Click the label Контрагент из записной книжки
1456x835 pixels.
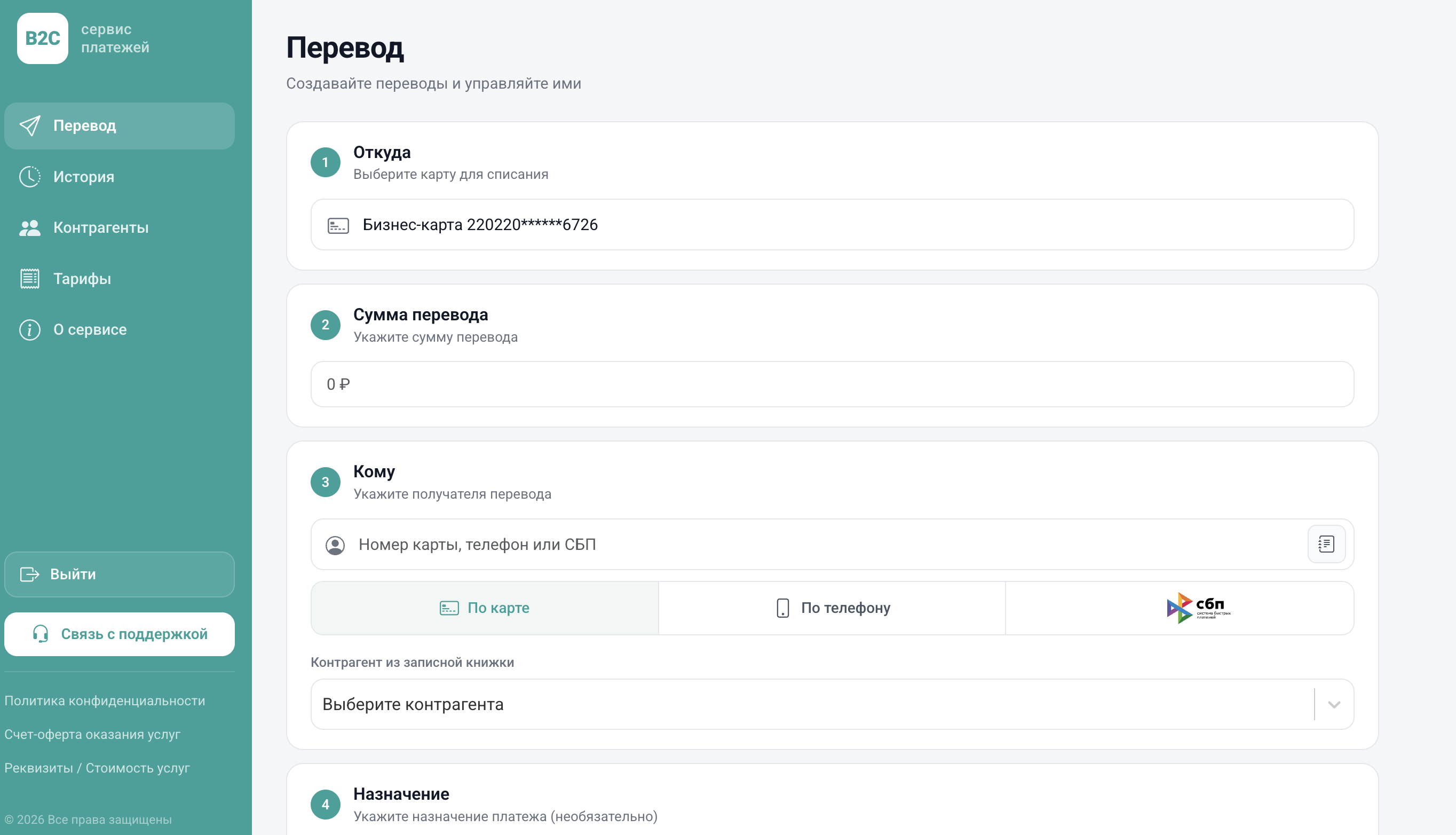(x=412, y=663)
